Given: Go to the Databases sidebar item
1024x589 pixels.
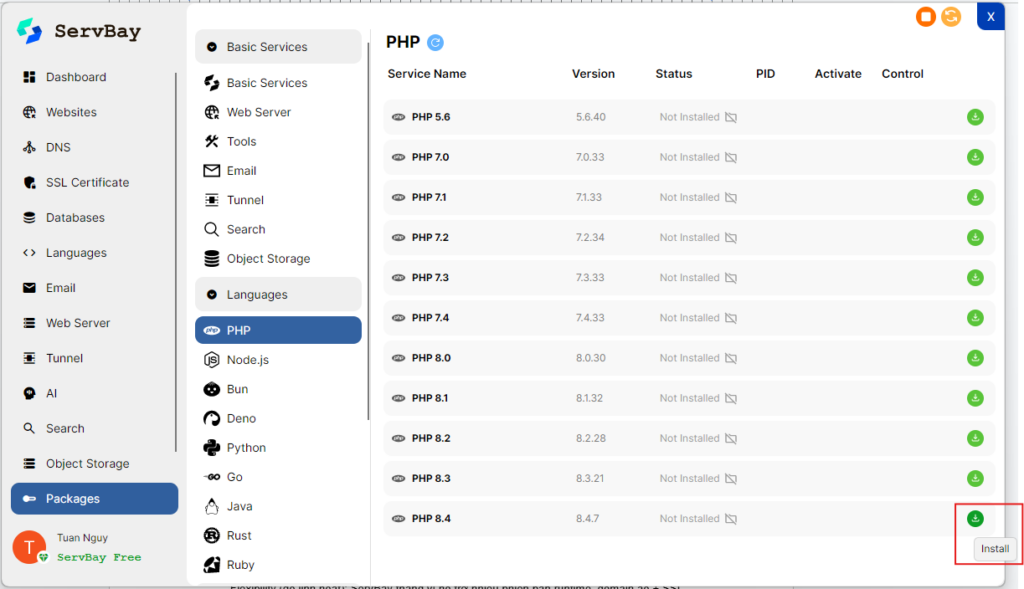Looking at the screenshot, I should 75,218.
